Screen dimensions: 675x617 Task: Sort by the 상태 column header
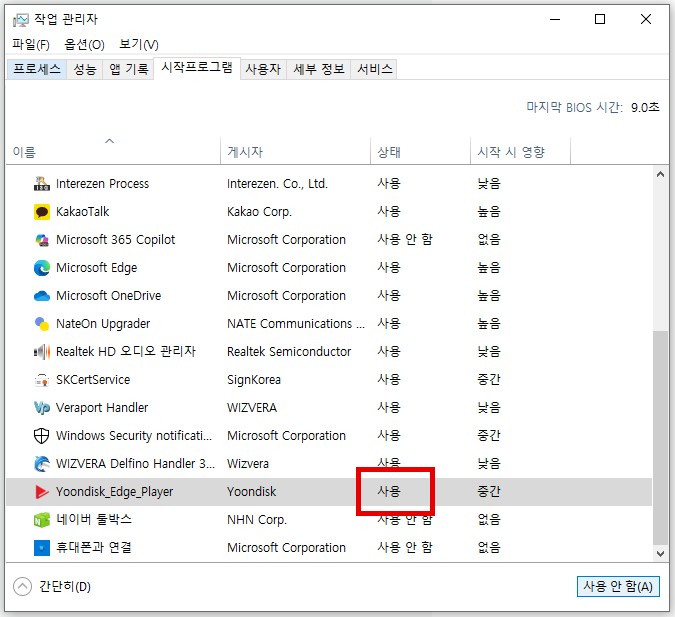pyautogui.click(x=420, y=152)
